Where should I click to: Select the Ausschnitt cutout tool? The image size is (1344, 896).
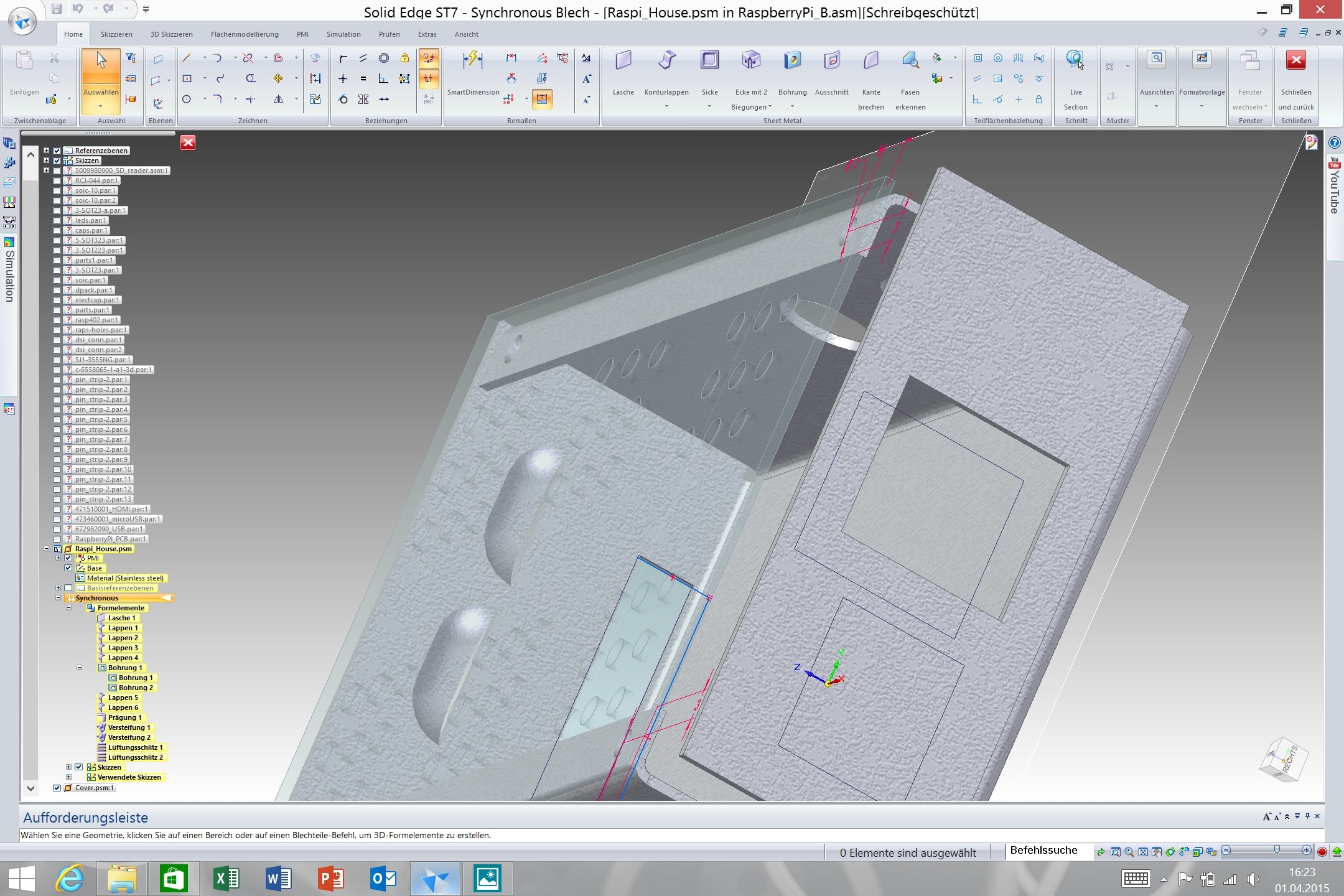coord(831,73)
